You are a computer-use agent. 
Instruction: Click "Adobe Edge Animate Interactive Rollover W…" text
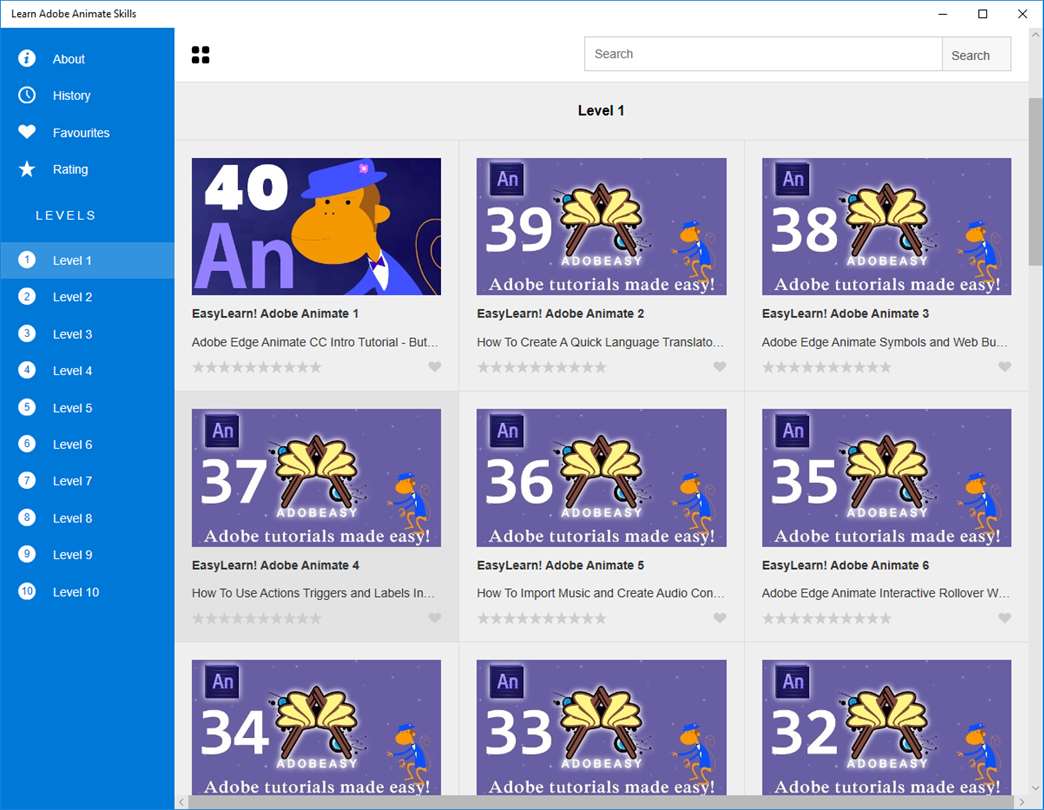pyautogui.click(x=886, y=593)
